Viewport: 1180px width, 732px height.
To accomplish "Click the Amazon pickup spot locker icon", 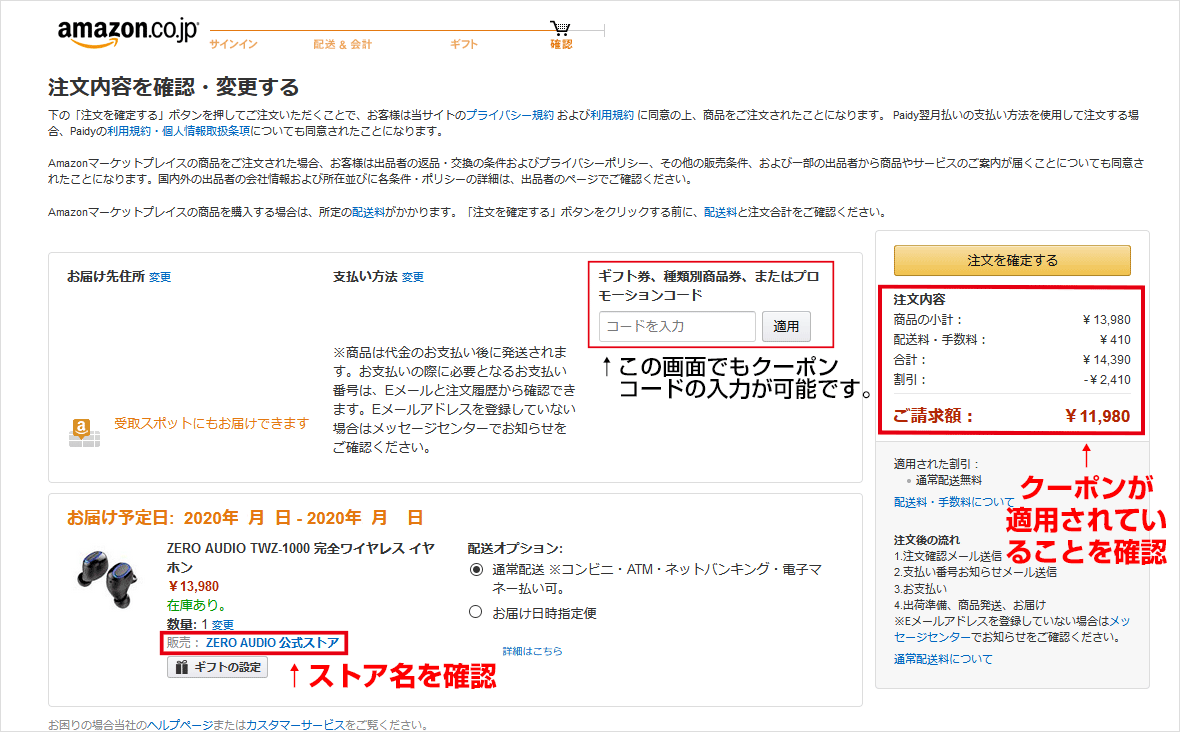I will tap(84, 433).
